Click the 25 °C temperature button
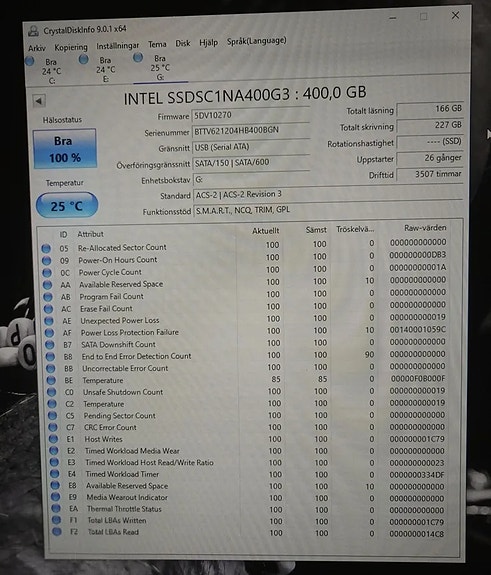This screenshot has height=575, width=491. point(67,205)
